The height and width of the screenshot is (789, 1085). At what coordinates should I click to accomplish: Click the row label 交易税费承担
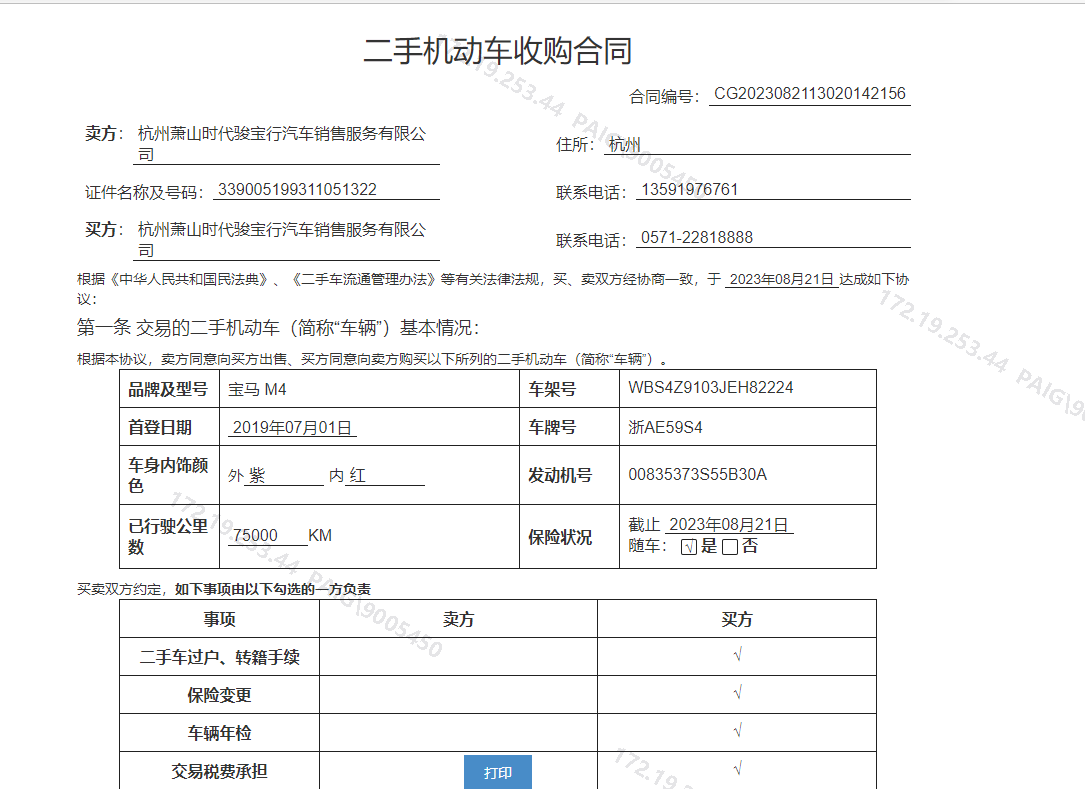point(219,772)
